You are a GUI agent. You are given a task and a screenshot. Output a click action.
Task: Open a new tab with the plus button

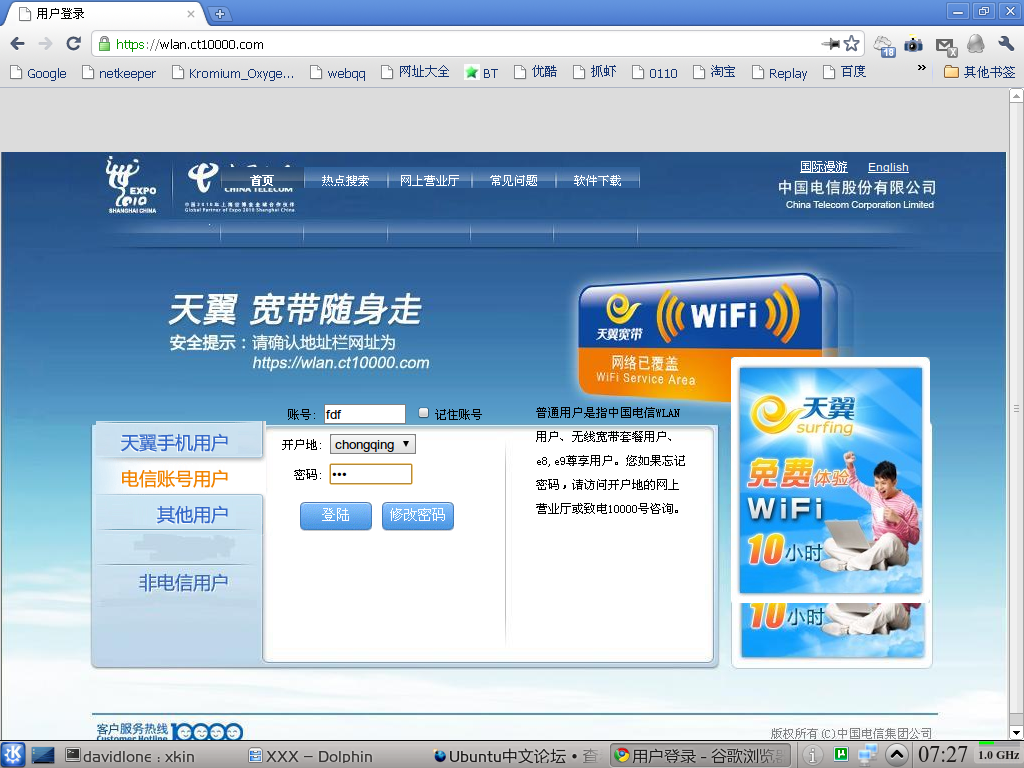tap(220, 14)
